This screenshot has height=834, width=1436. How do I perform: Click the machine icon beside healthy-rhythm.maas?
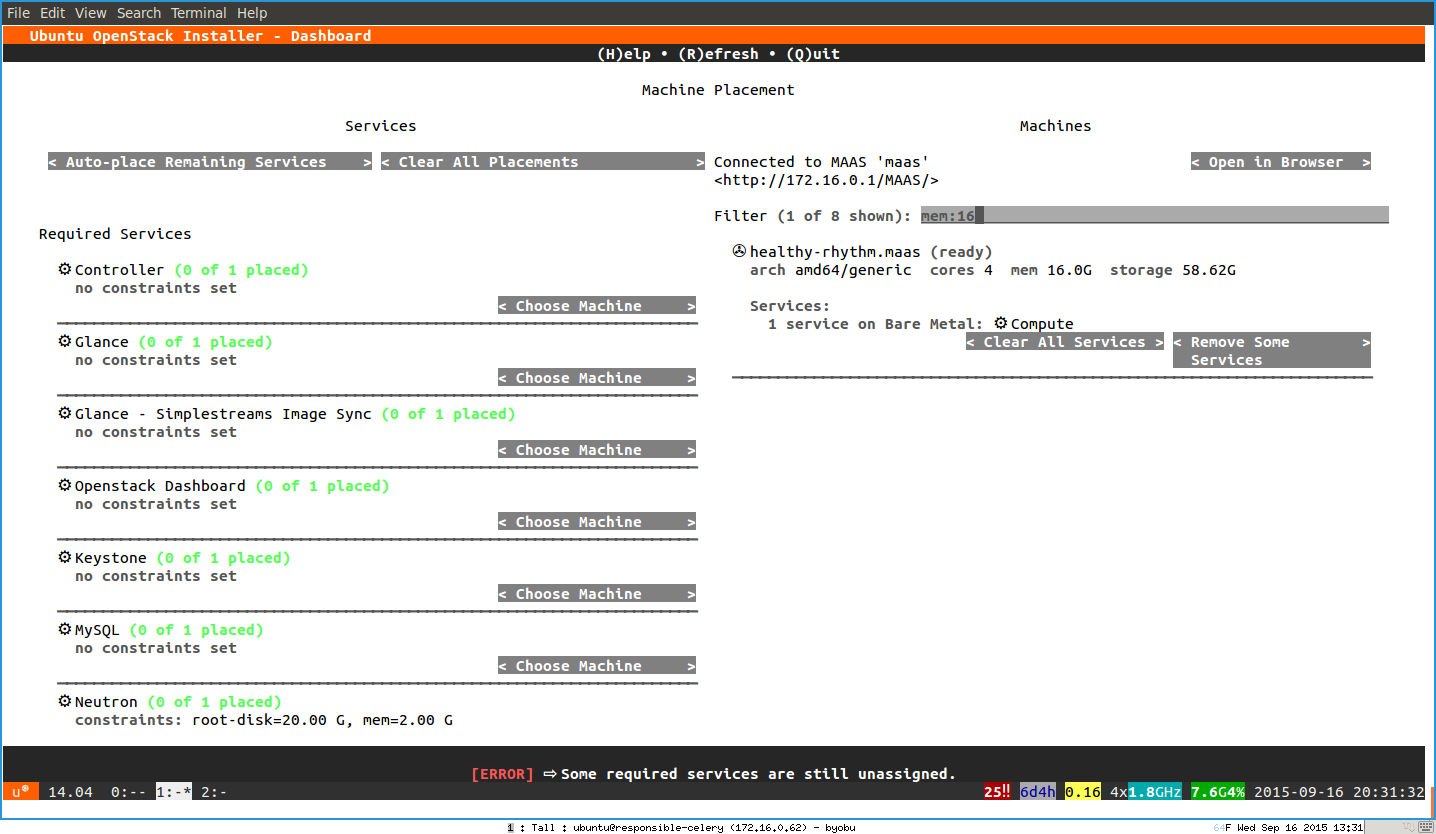click(739, 251)
